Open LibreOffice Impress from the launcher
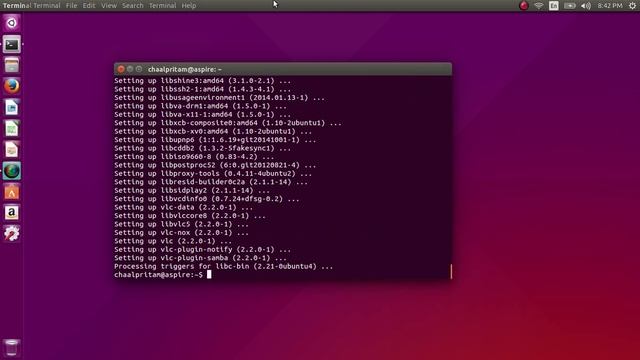The width and height of the screenshot is (640, 360). [11, 150]
